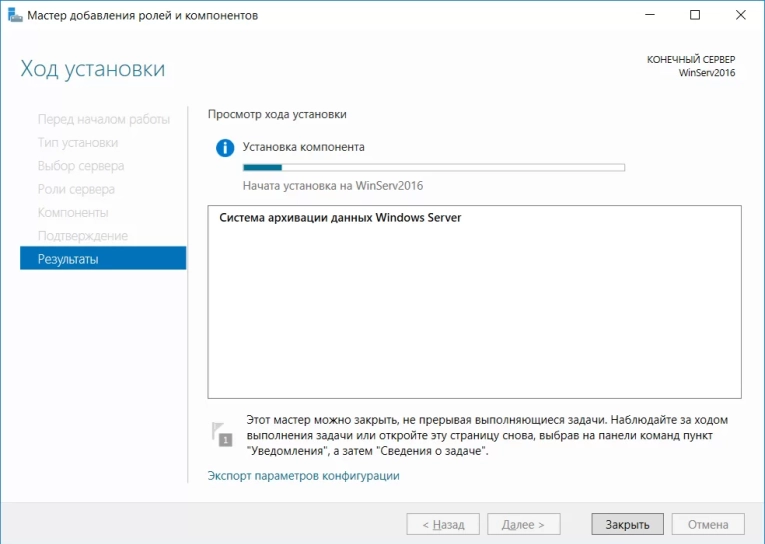765x544 pixels.
Task: Open Экспорт параметров конфигурации link
Action: click(303, 476)
